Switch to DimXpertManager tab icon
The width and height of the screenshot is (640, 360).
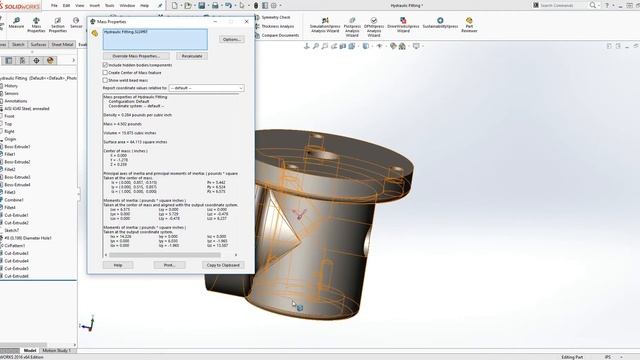pos(36,60)
